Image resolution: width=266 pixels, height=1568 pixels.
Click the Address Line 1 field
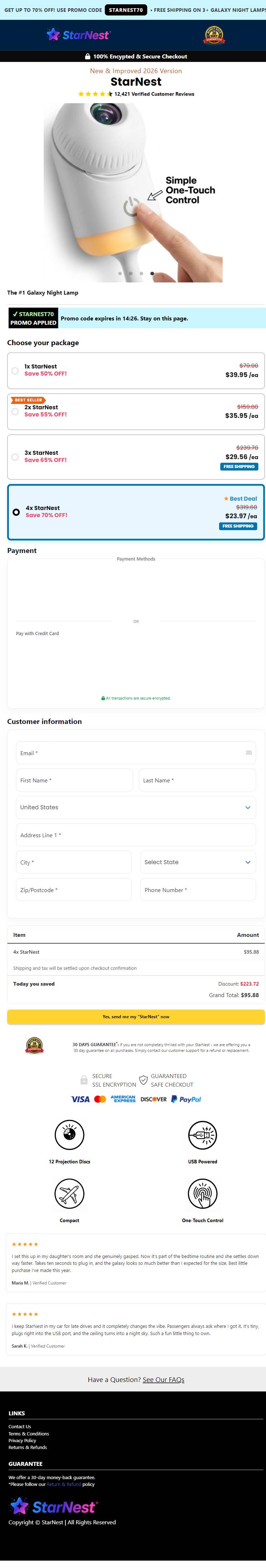[x=136, y=834]
